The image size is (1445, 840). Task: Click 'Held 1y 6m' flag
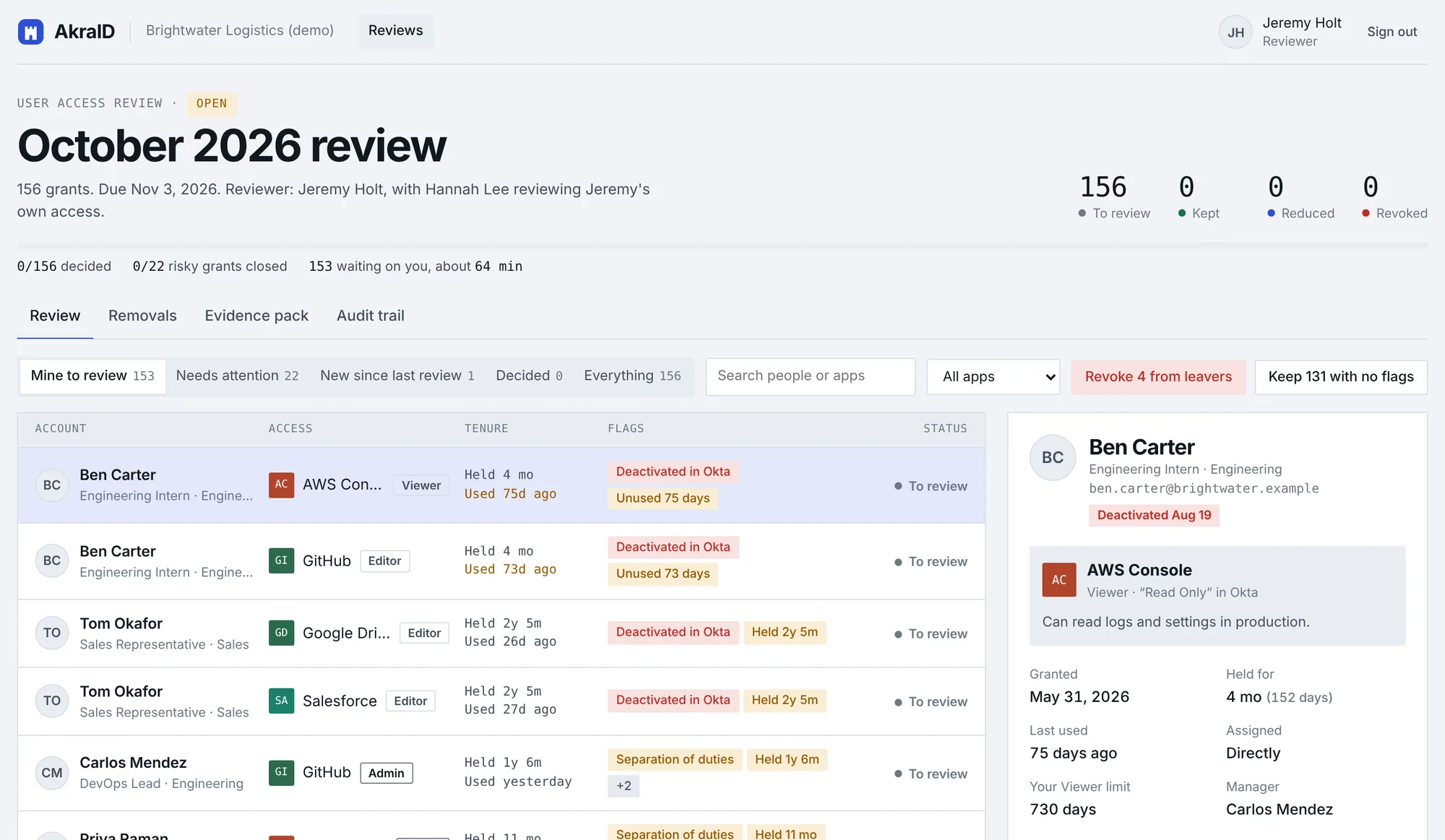787,760
